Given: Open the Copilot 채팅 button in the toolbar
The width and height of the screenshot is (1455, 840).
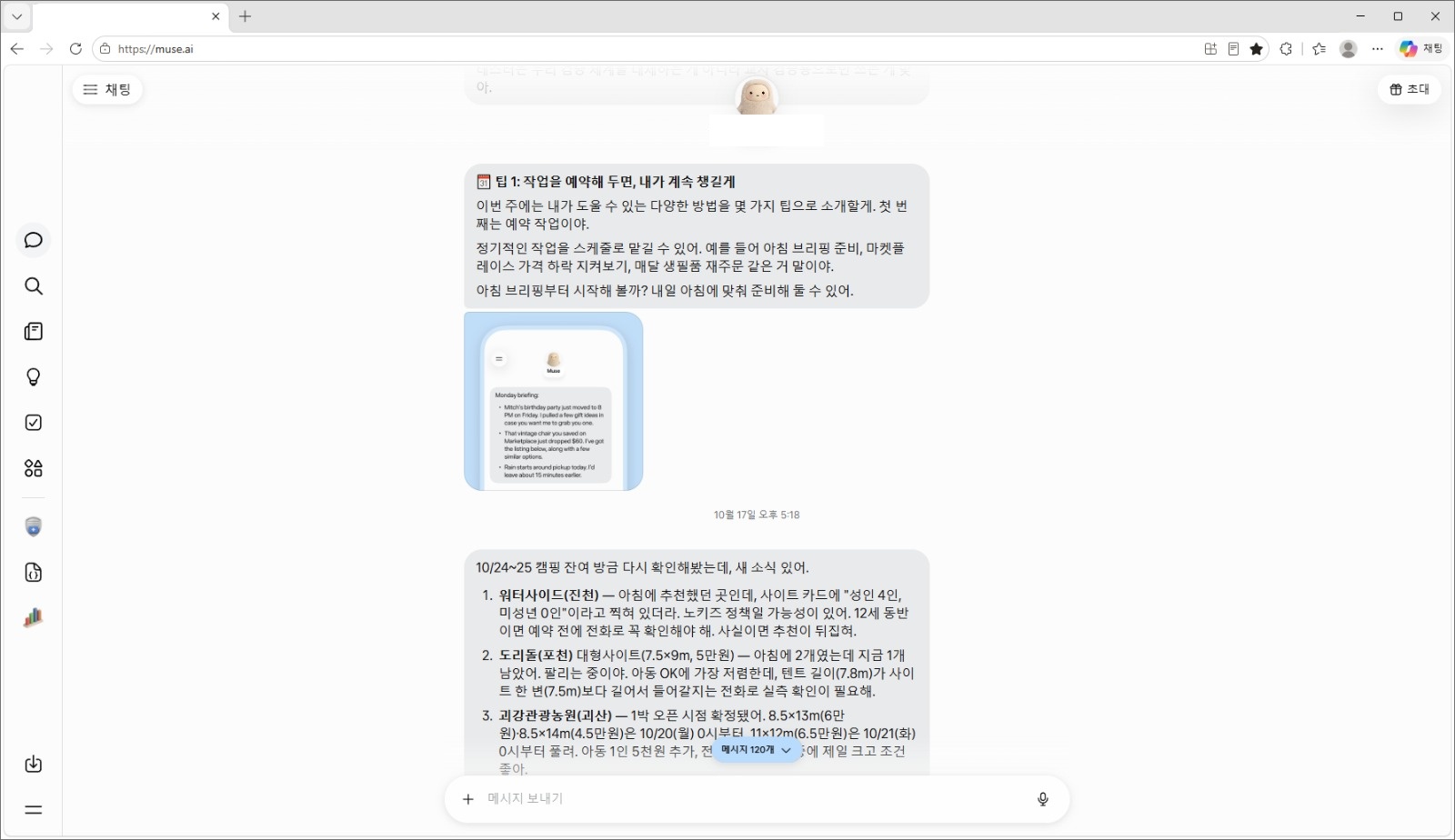Looking at the screenshot, I should [x=1421, y=49].
